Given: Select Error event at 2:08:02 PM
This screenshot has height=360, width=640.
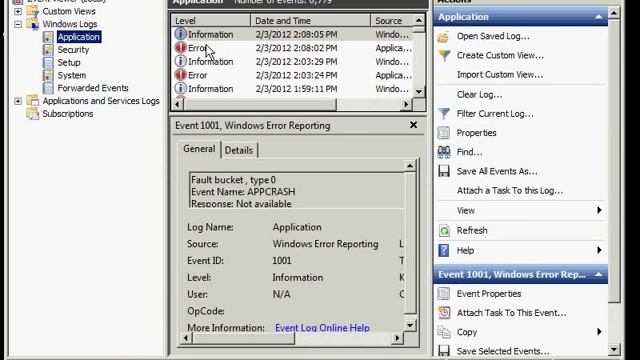Looking at the screenshot, I should point(292,48).
